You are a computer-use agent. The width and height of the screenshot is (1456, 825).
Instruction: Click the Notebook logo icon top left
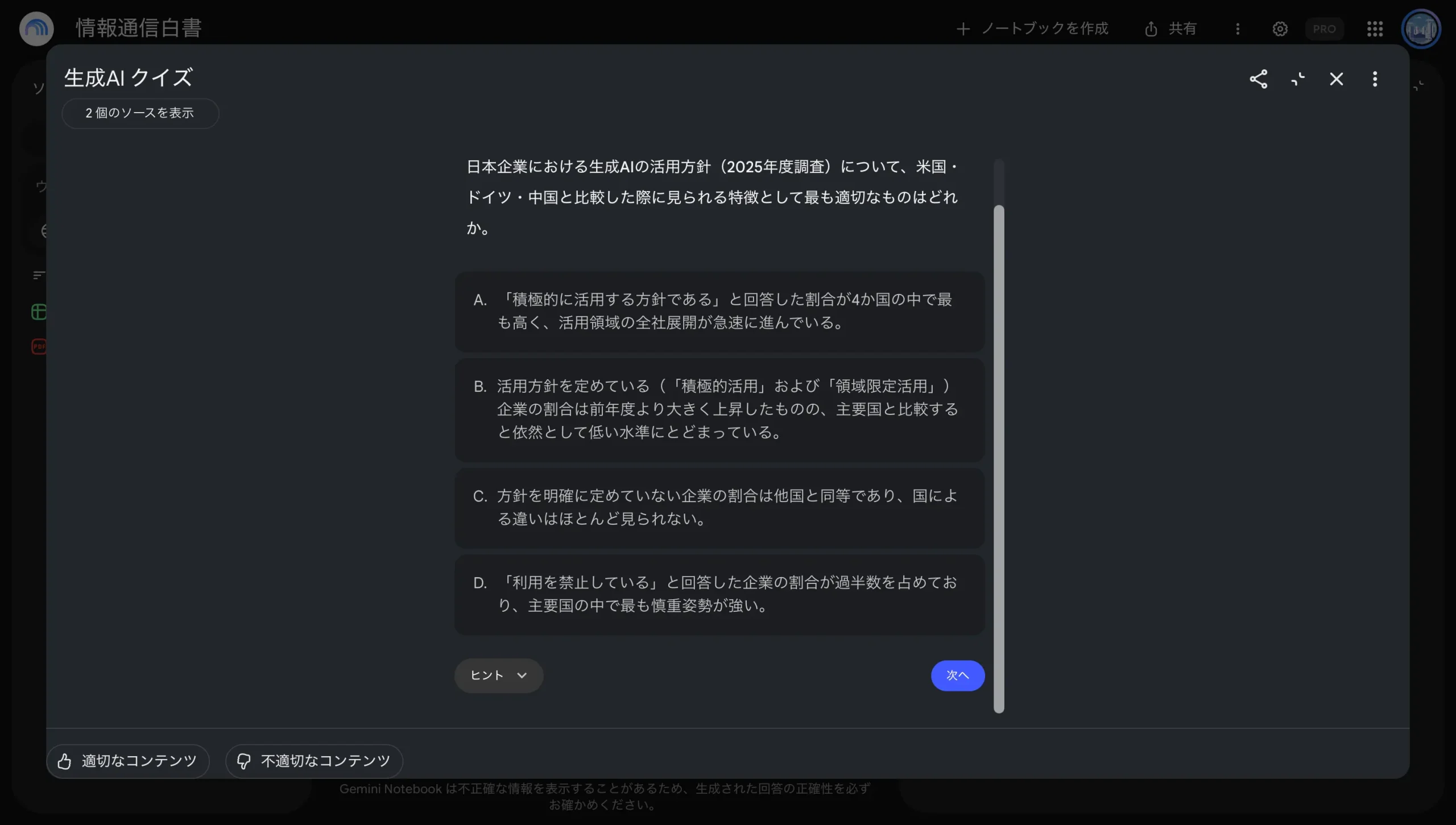pos(36,28)
